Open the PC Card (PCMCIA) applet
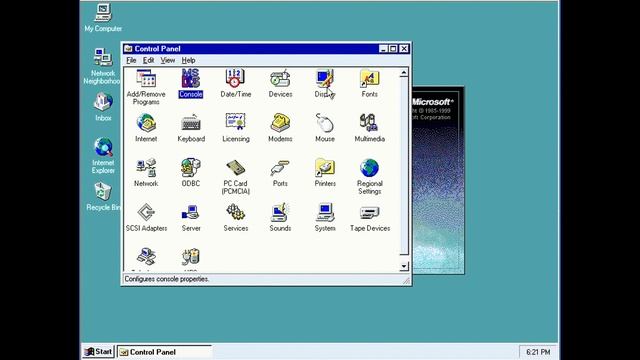The image size is (640, 360). pyautogui.click(x=236, y=176)
